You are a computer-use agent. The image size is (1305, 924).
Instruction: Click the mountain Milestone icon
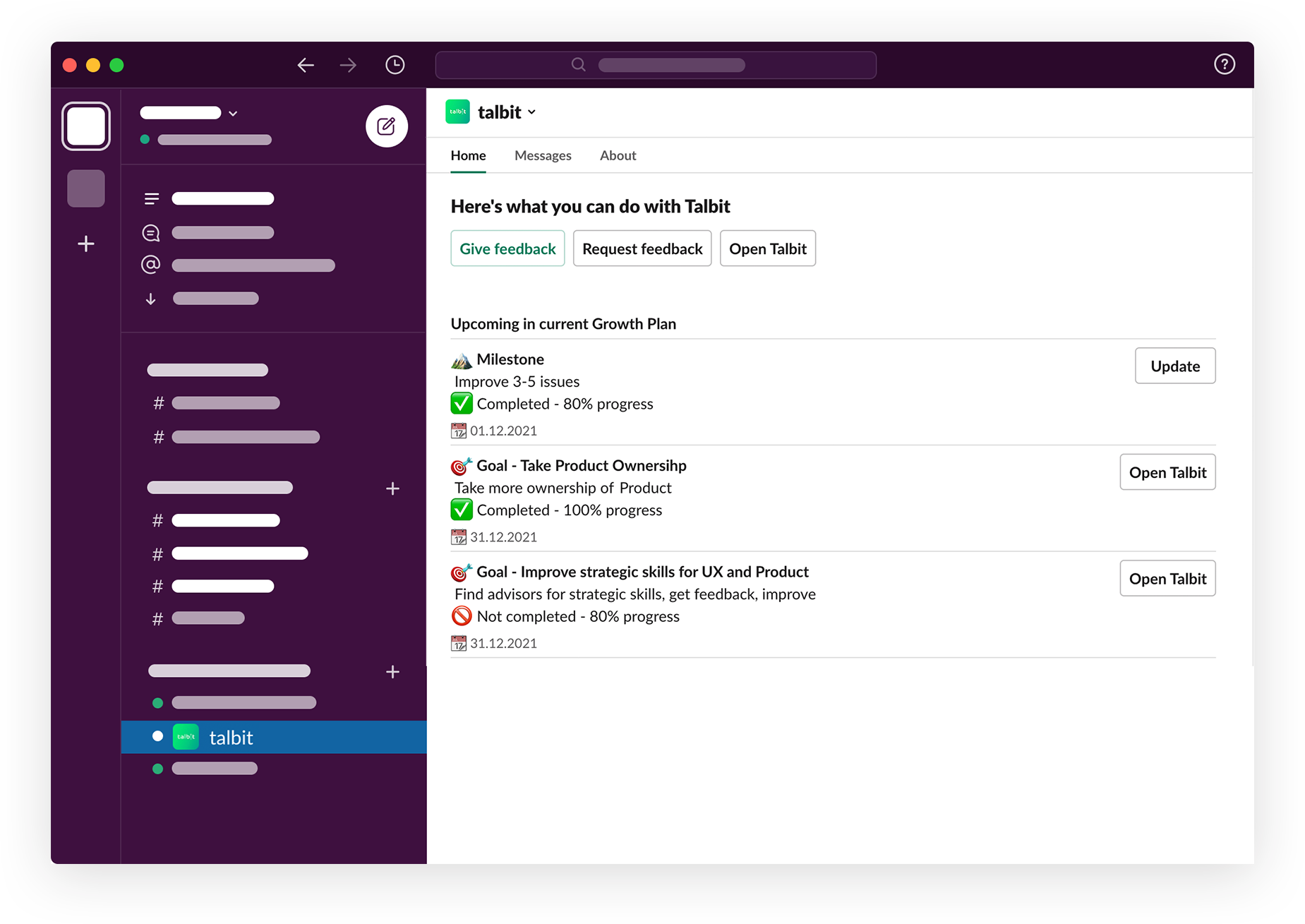point(462,360)
